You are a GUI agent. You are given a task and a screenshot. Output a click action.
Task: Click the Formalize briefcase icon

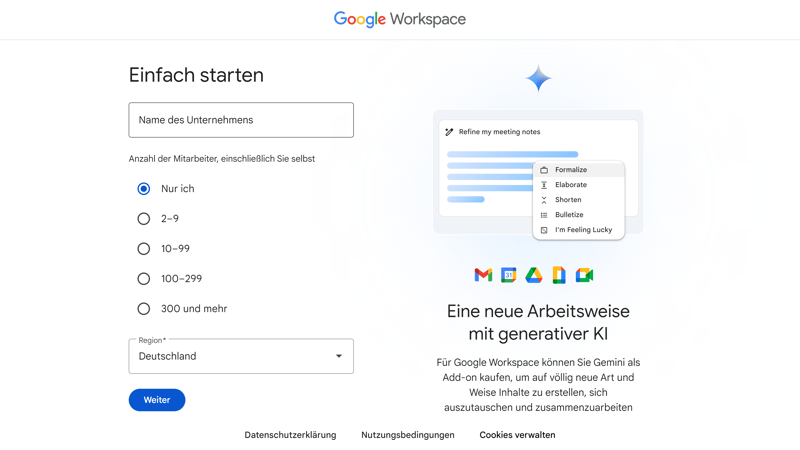(x=544, y=170)
